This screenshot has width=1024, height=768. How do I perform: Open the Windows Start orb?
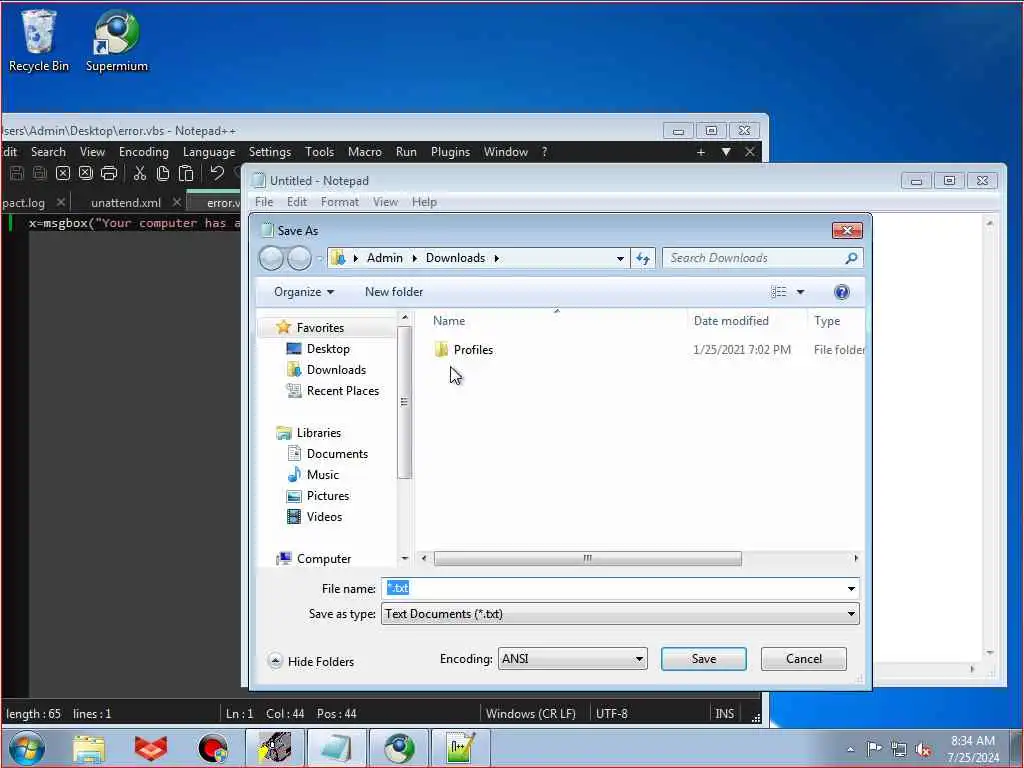[27, 748]
